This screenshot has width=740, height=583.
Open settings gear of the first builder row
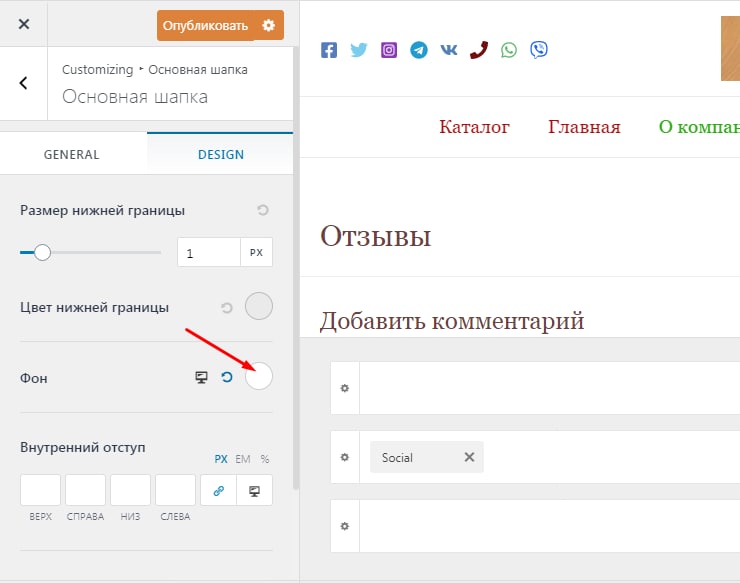pos(345,388)
